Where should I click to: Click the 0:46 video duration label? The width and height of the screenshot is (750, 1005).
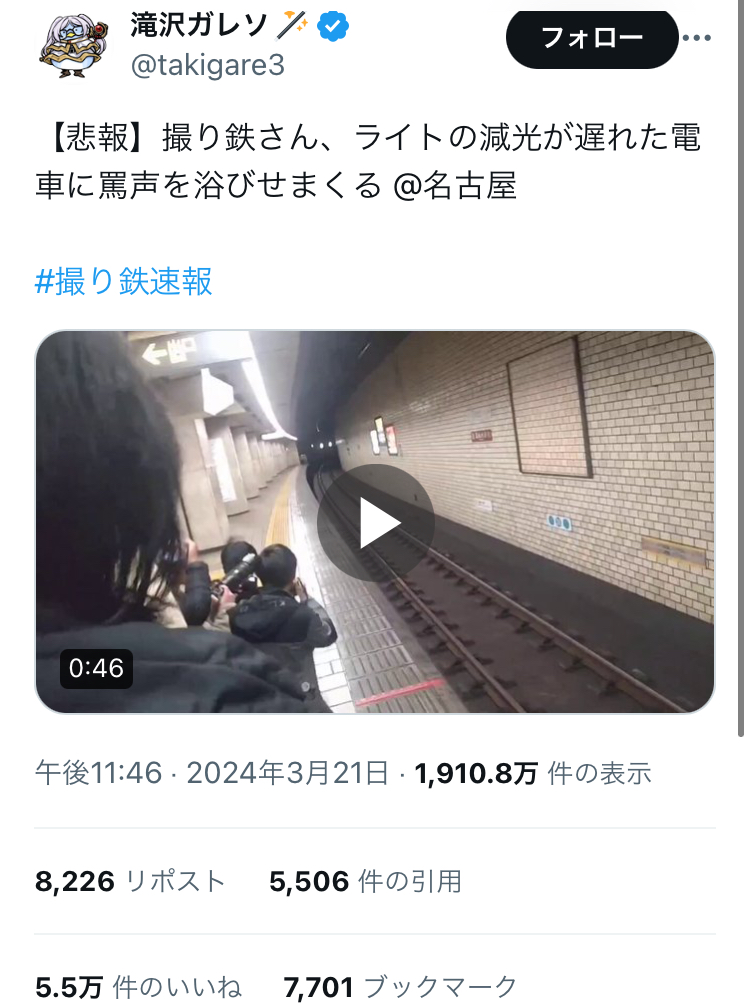coord(96,669)
